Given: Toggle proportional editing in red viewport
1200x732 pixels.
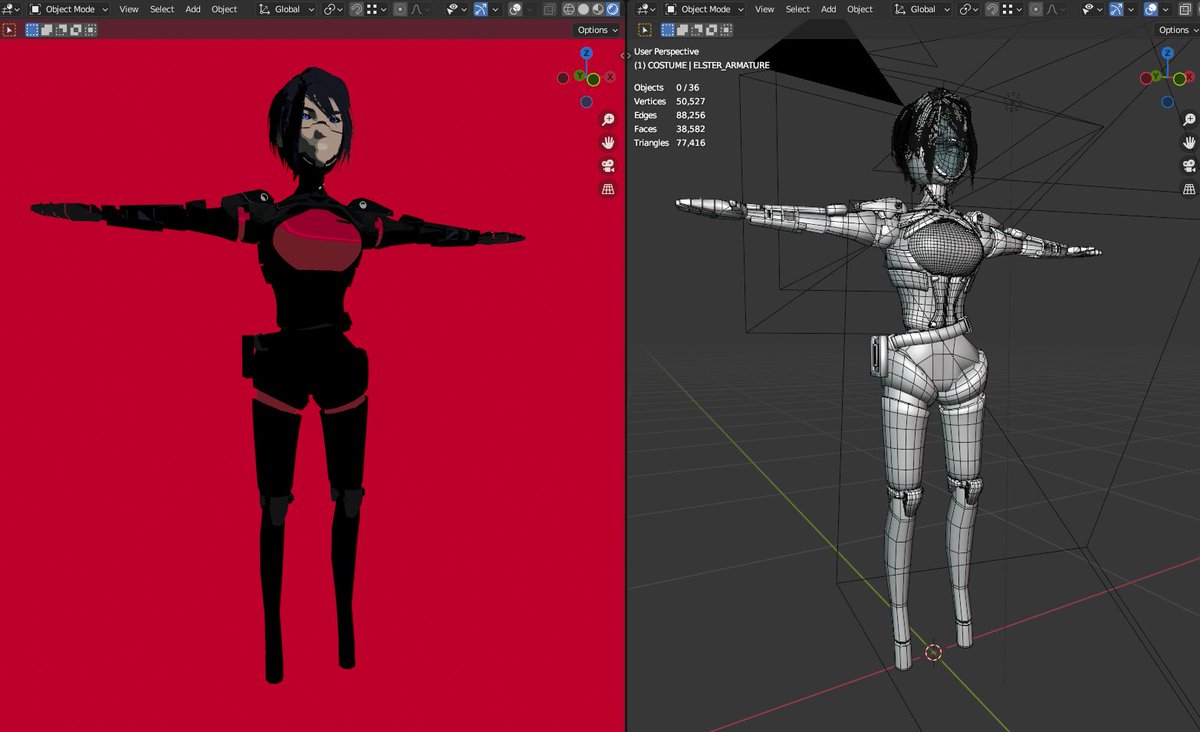Looking at the screenshot, I should [x=400, y=9].
